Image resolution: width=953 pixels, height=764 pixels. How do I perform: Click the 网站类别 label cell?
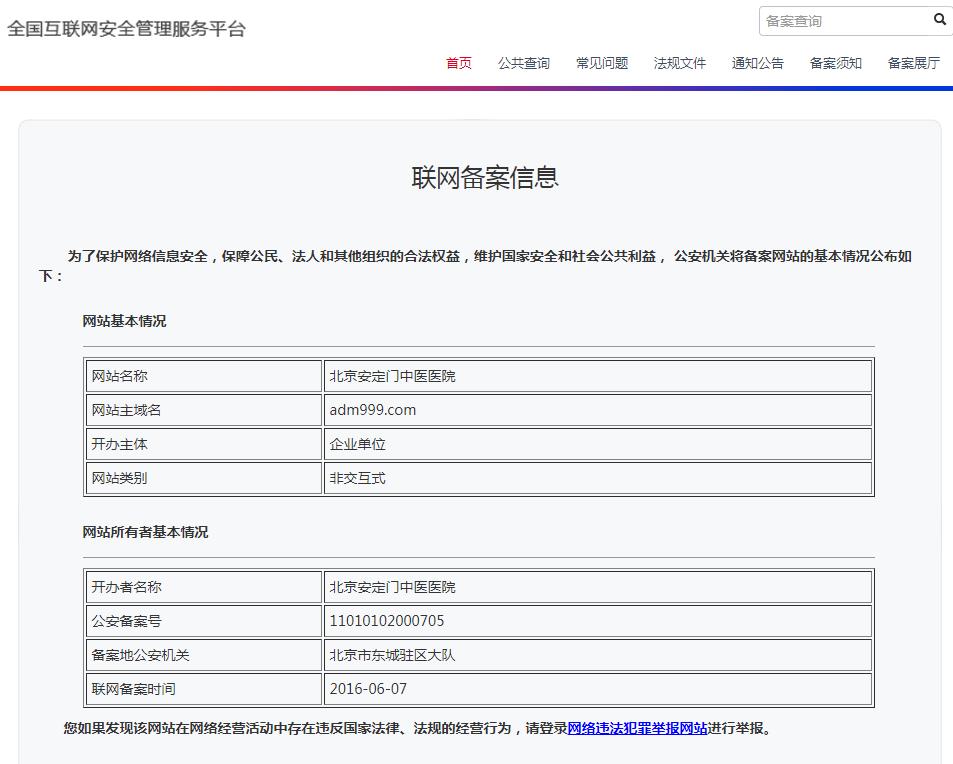pos(204,478)
